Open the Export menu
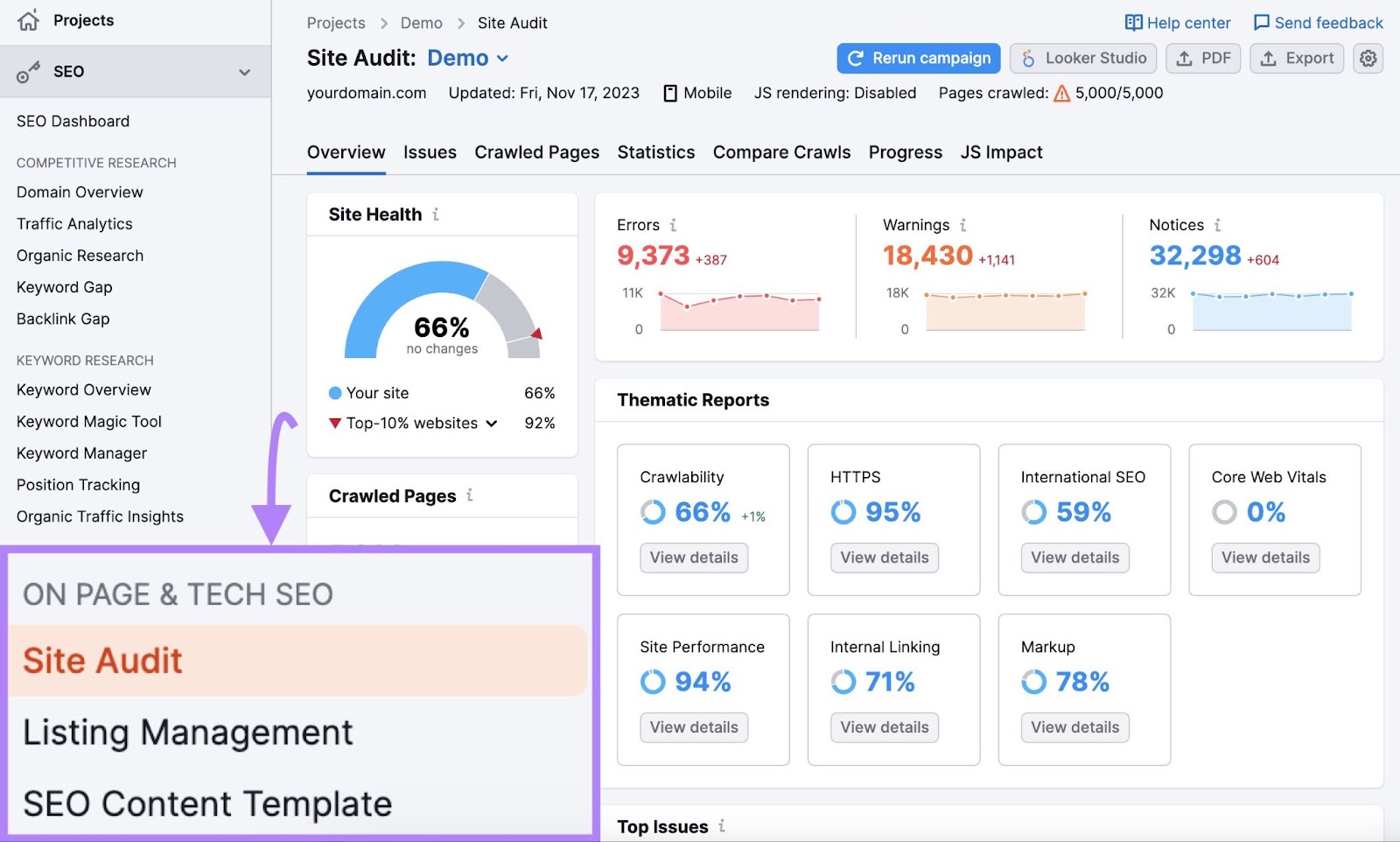1400x842 pixels. [x=1297, y=58]
